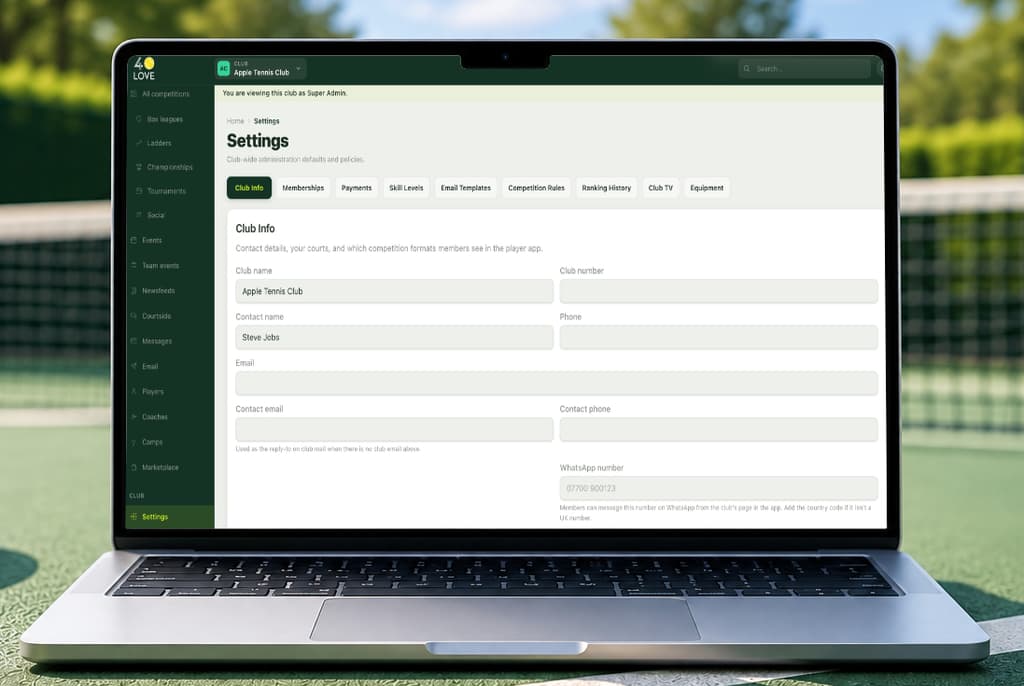Select Tournaments in the sidebar
Viewport: 1024px width, 686px height.
161,191
